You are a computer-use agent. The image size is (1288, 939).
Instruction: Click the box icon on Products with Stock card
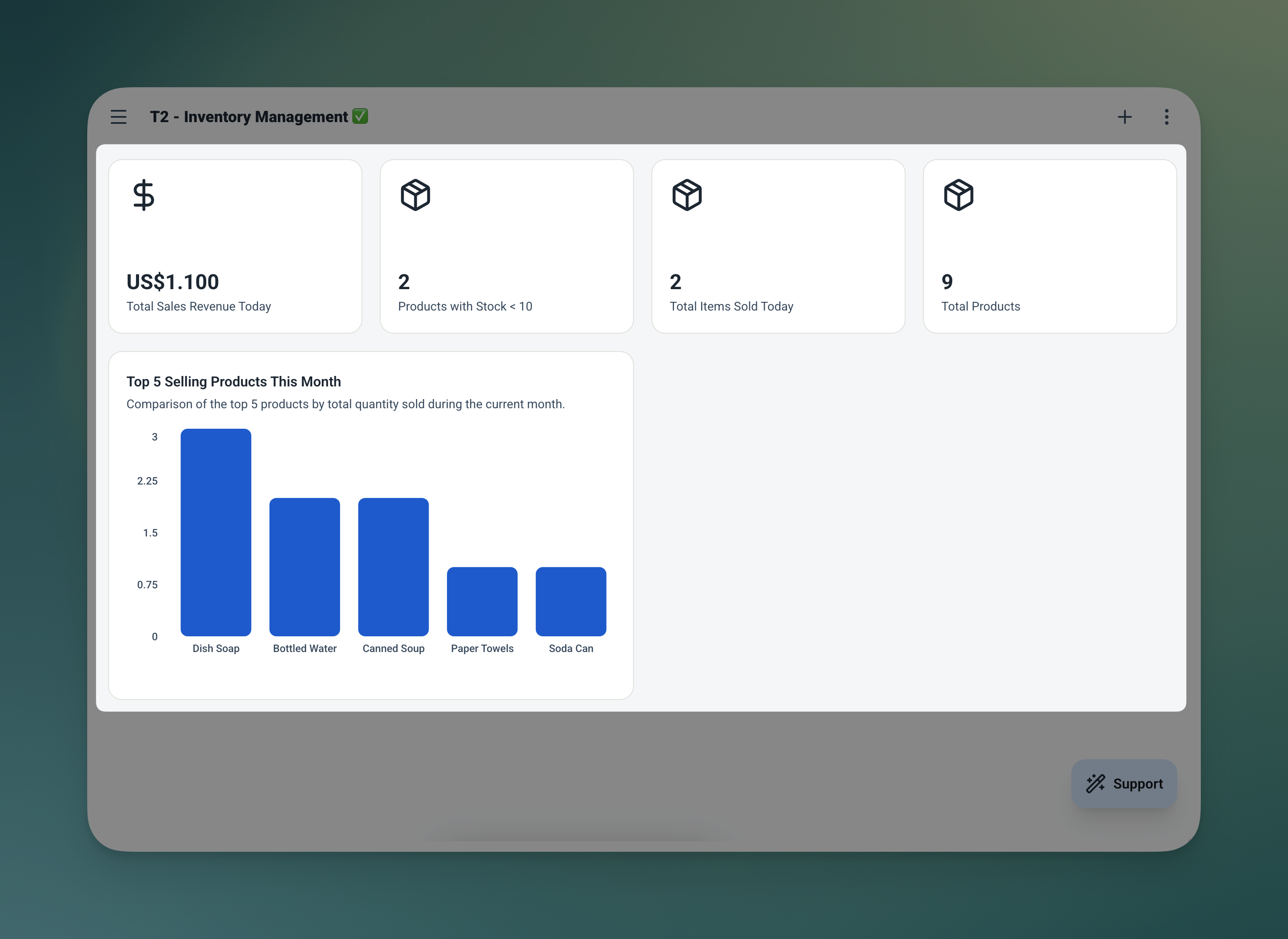(415, 195)
